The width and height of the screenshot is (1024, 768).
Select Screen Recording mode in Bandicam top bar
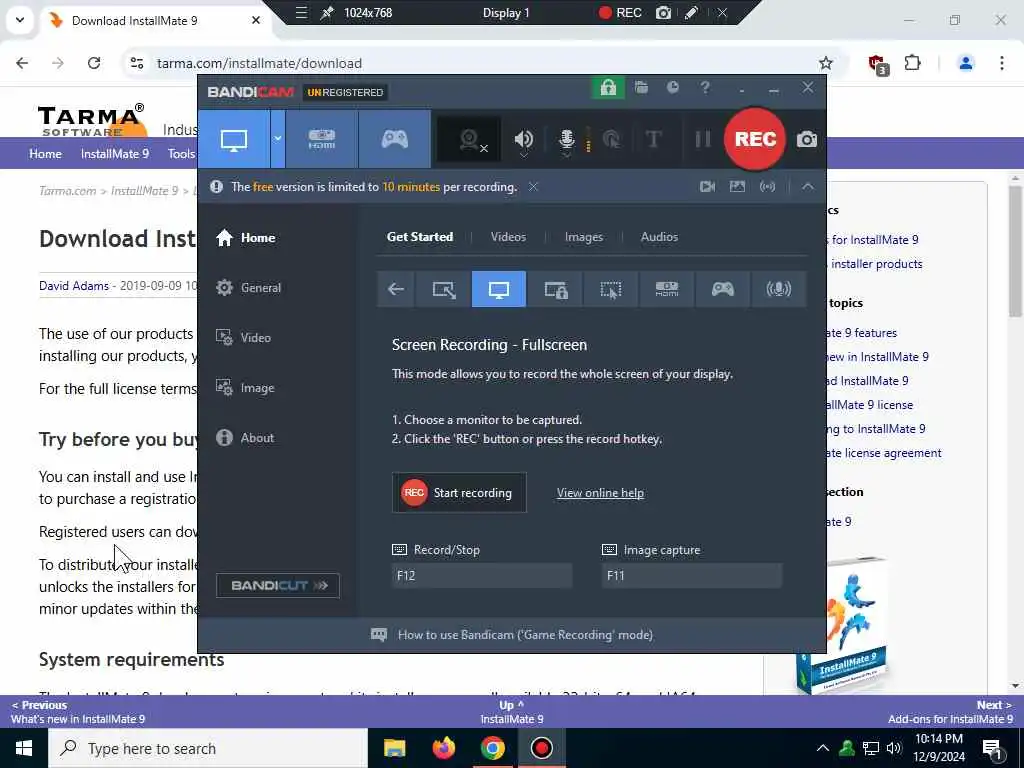point(234,139)
